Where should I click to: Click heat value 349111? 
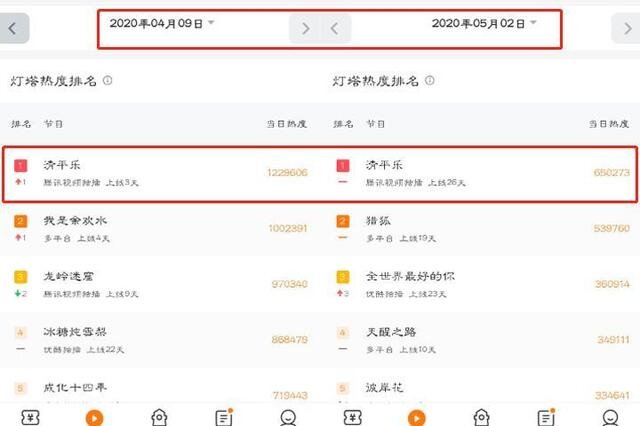click(x=613, y=339)
